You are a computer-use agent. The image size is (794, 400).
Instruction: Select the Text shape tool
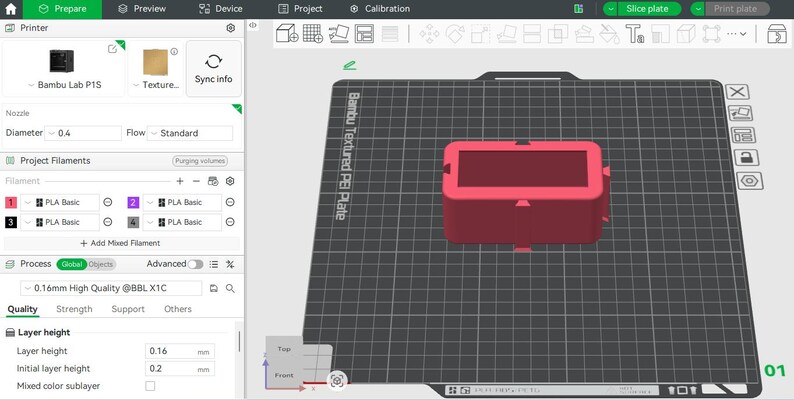point(635,34)
